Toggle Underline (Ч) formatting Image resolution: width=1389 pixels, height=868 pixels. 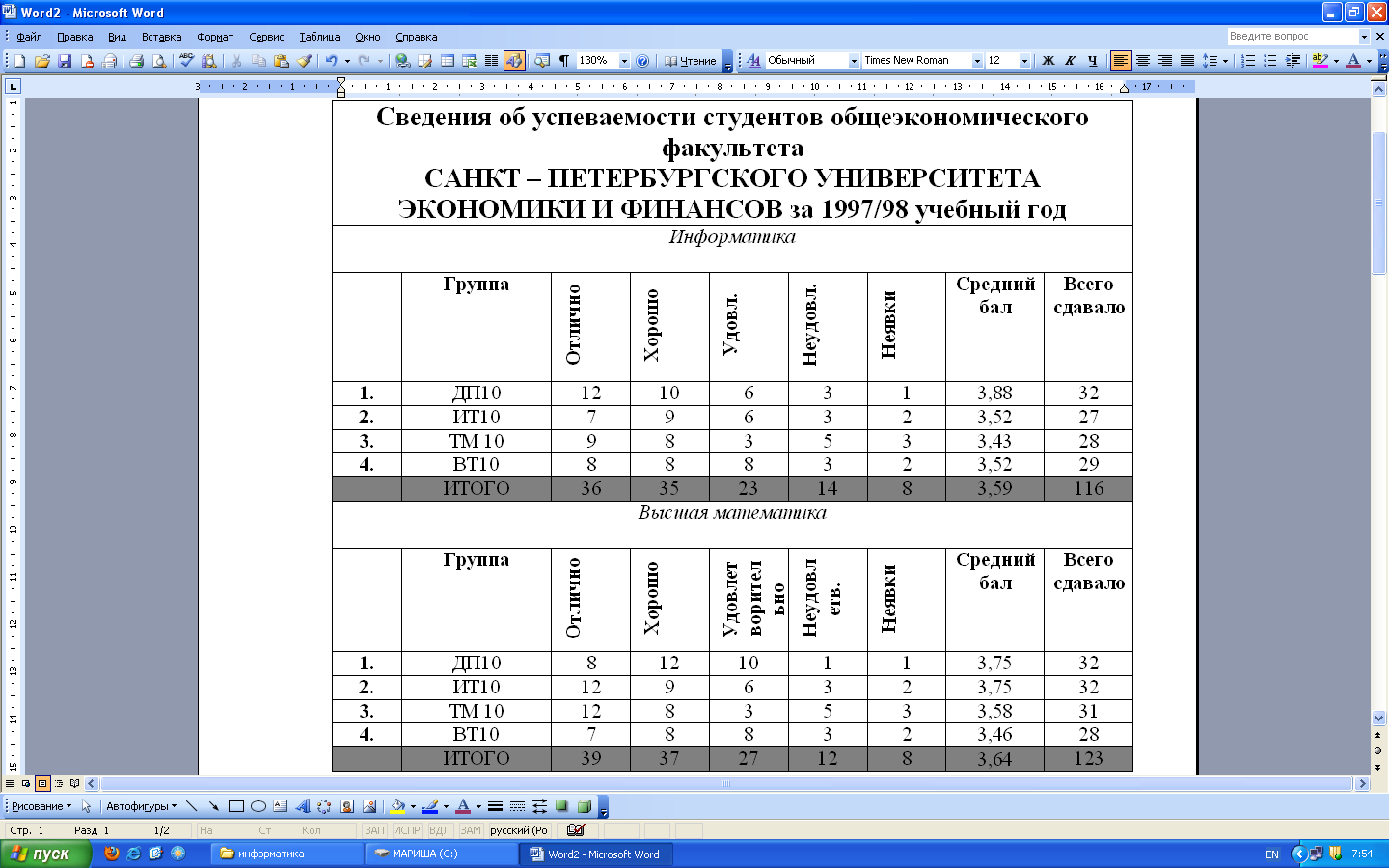[1093, 61]
